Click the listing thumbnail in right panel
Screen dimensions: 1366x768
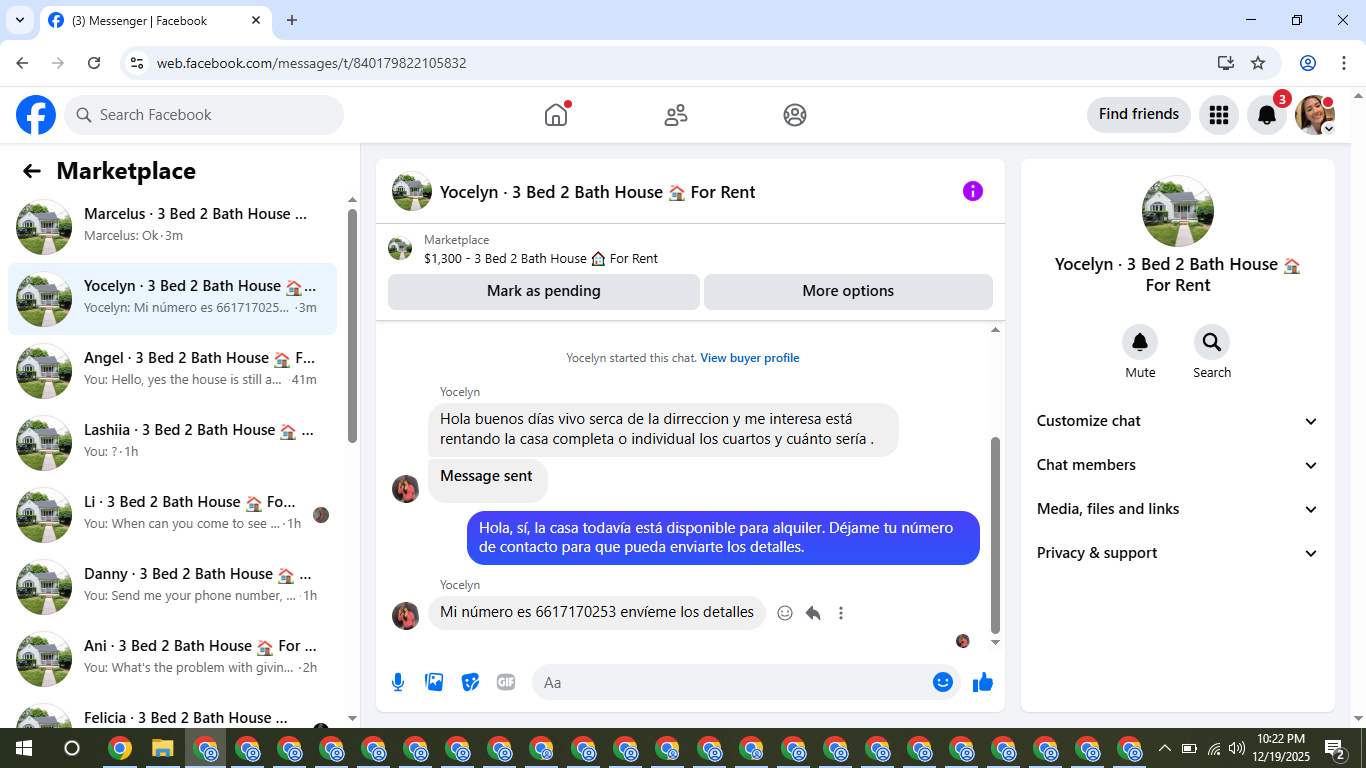coord(1178,211)
